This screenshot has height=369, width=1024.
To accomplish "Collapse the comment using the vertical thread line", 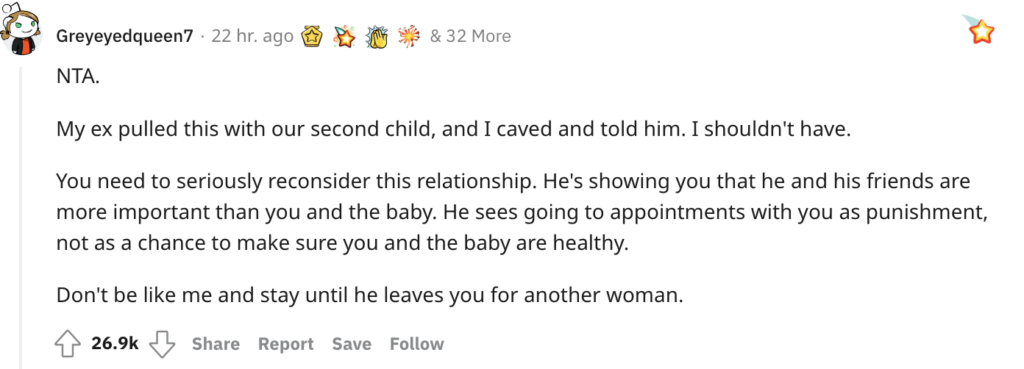I will (21, 217).
